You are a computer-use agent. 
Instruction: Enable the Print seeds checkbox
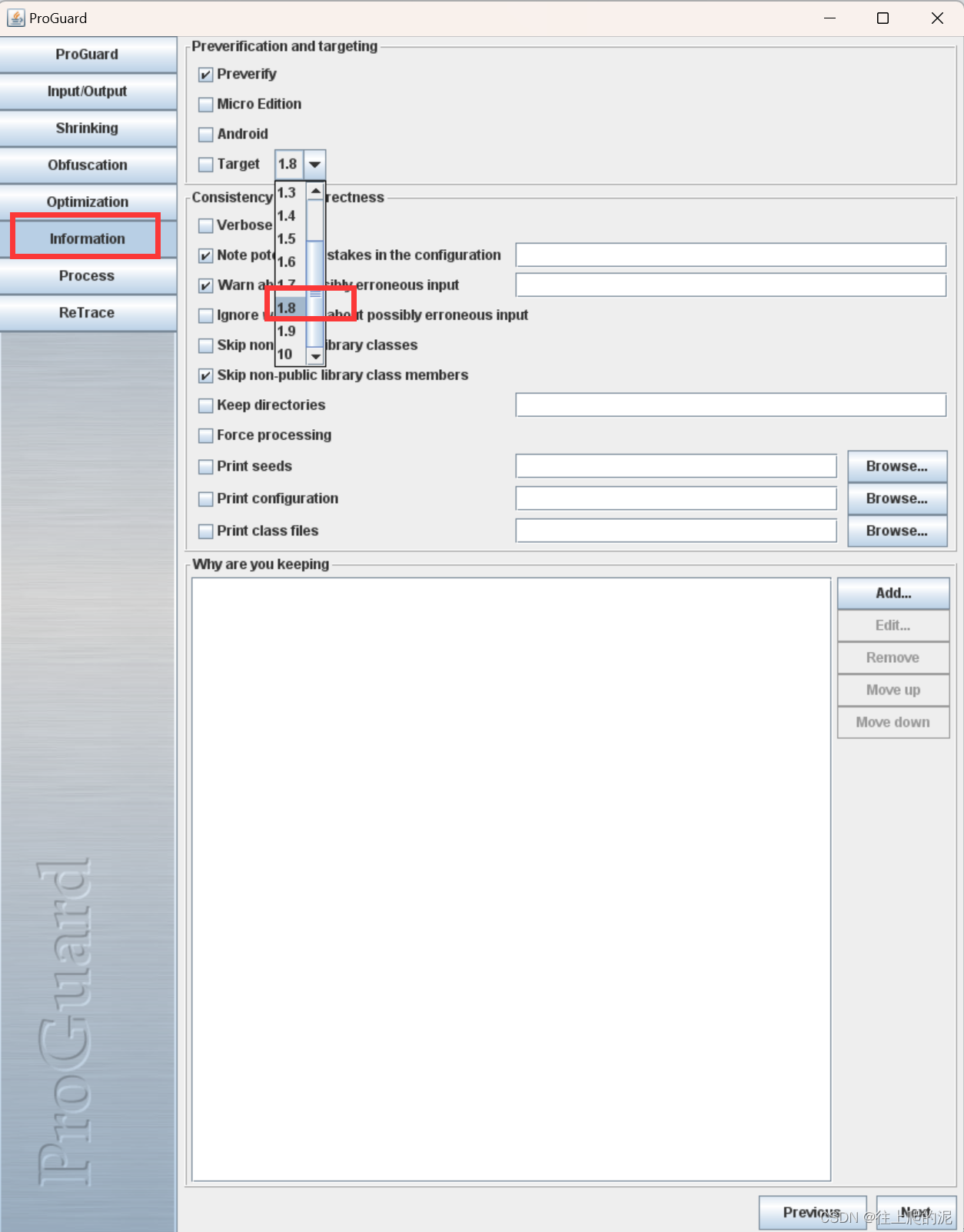pos(205,467)
